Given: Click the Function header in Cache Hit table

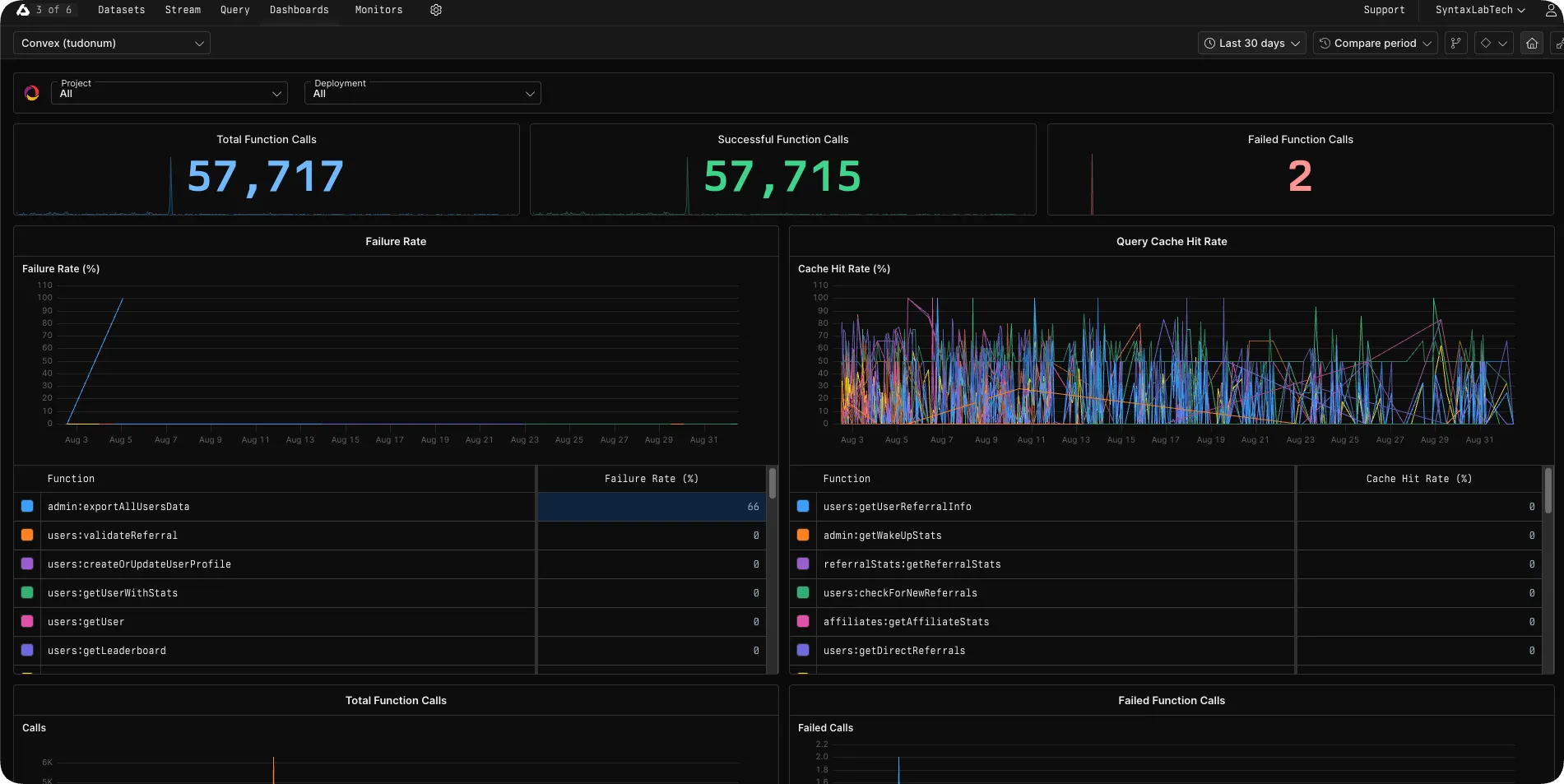Looking at the screenshot, I should (847, 479).
